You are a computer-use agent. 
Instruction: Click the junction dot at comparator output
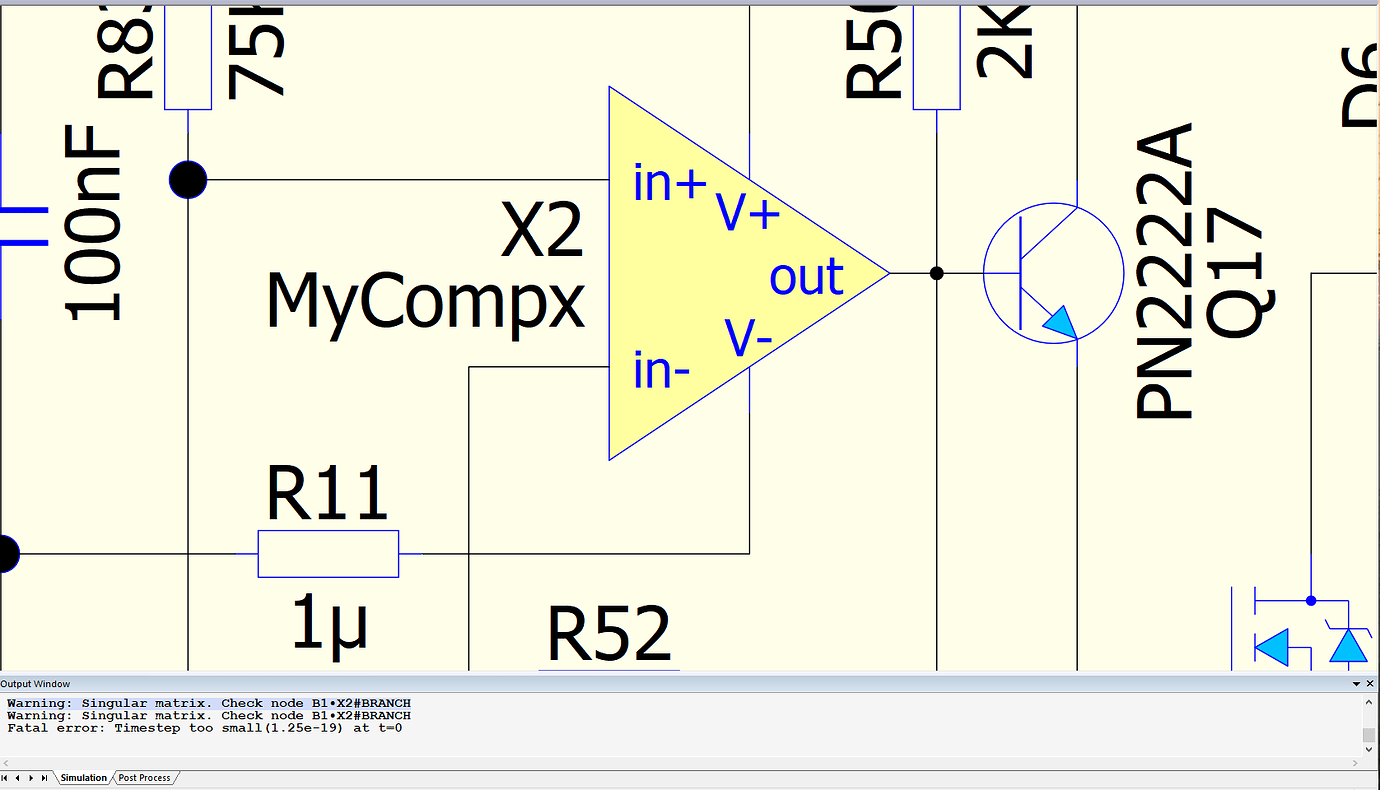936,273
